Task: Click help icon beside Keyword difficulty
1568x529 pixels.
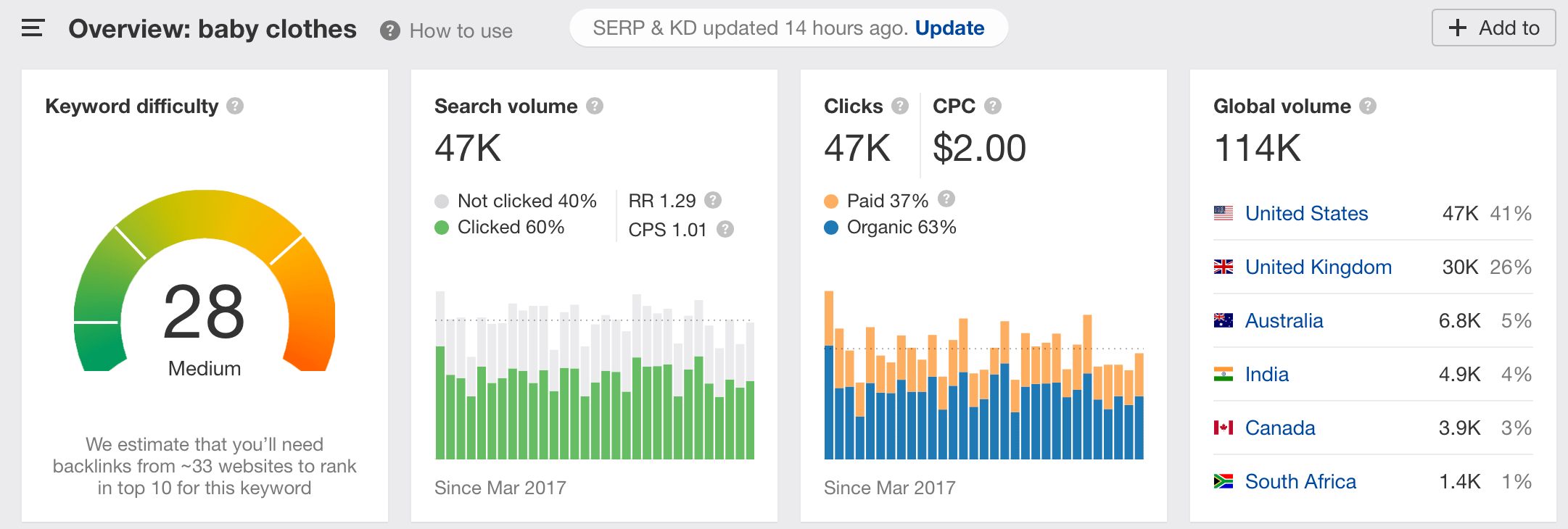Action: (x=235, y=106)
